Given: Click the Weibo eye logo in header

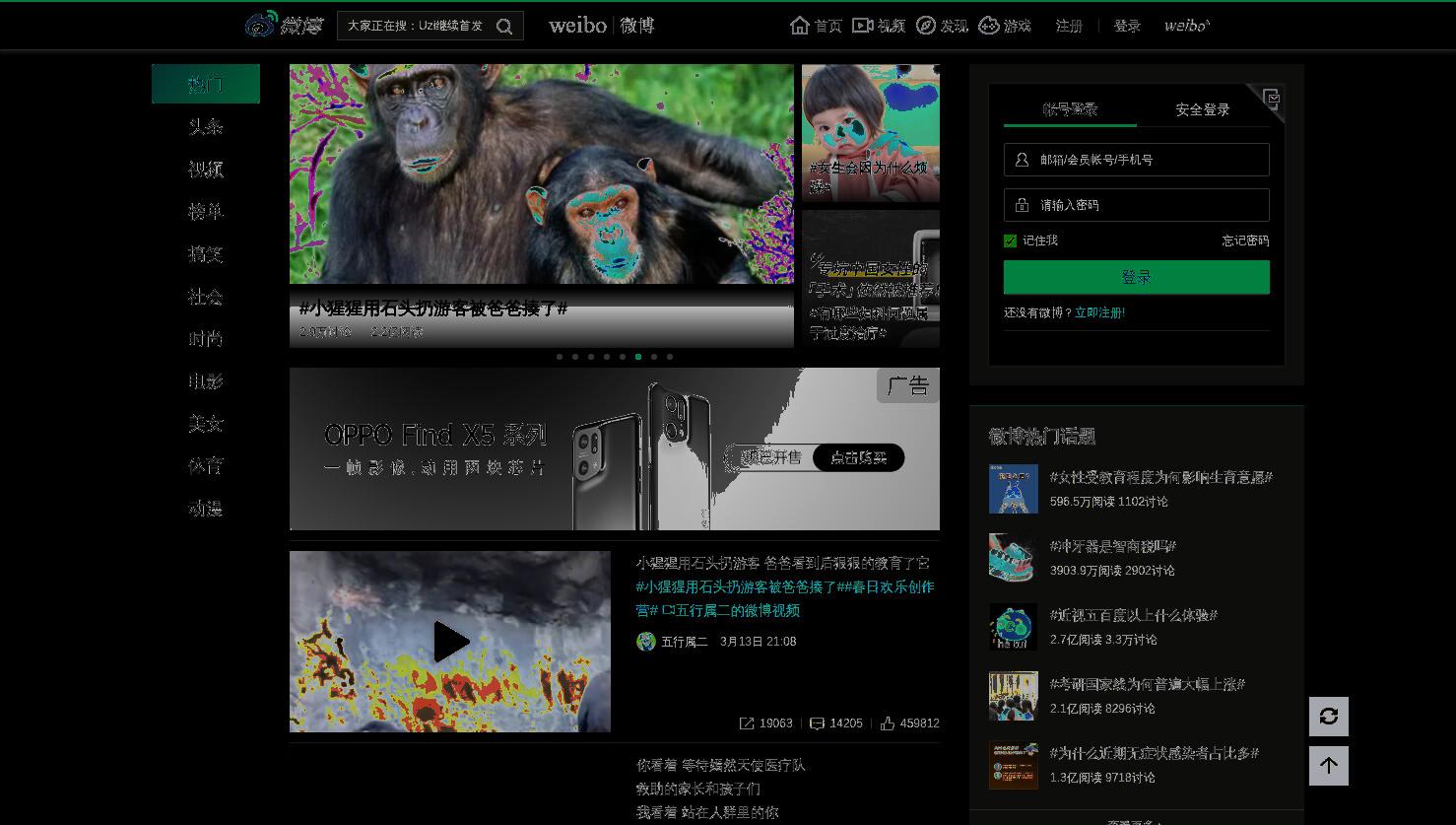Looking at the screenshot, I should [261, 25].
